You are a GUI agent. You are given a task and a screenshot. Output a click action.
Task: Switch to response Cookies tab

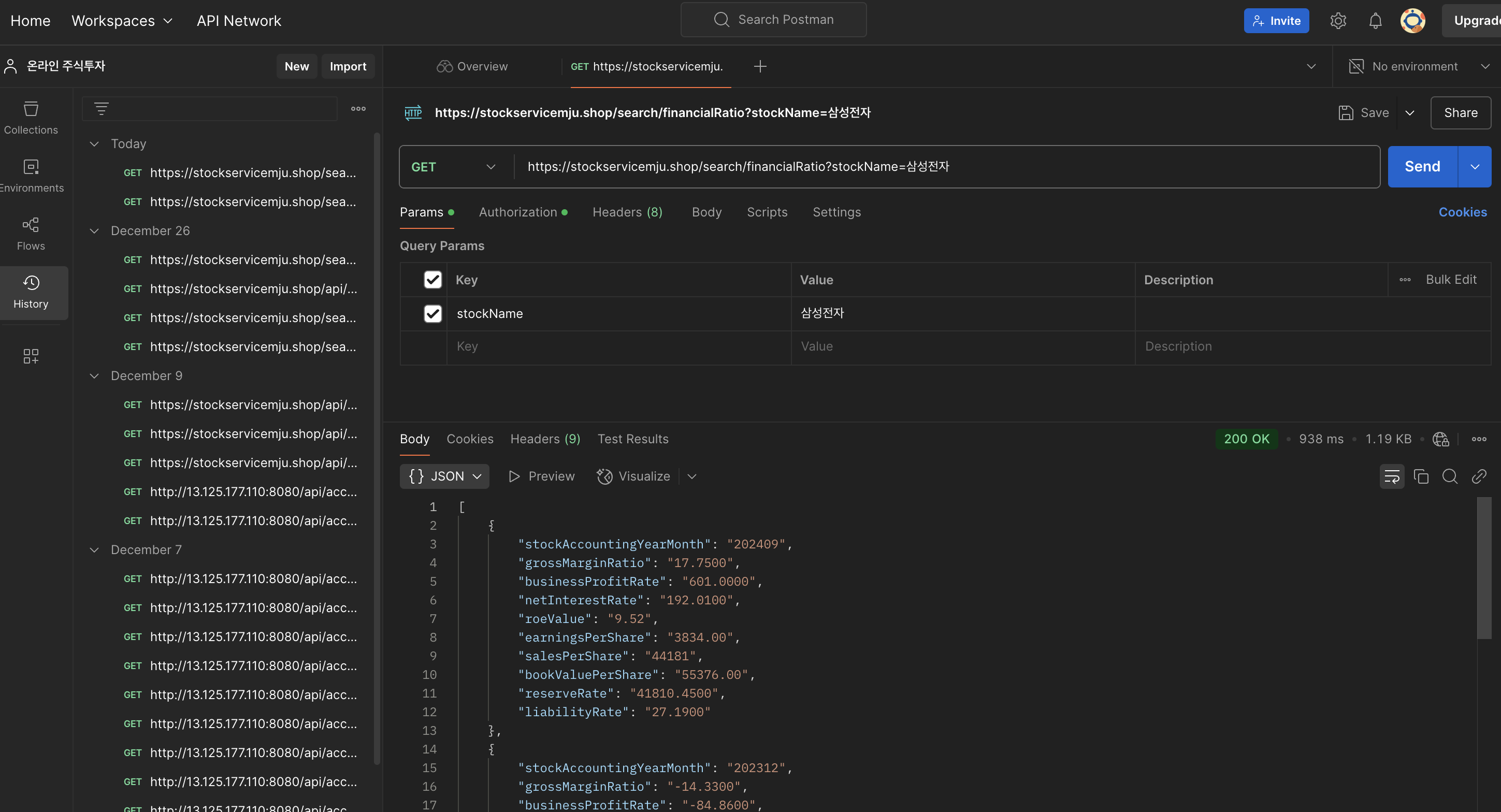tap(470, 439)
